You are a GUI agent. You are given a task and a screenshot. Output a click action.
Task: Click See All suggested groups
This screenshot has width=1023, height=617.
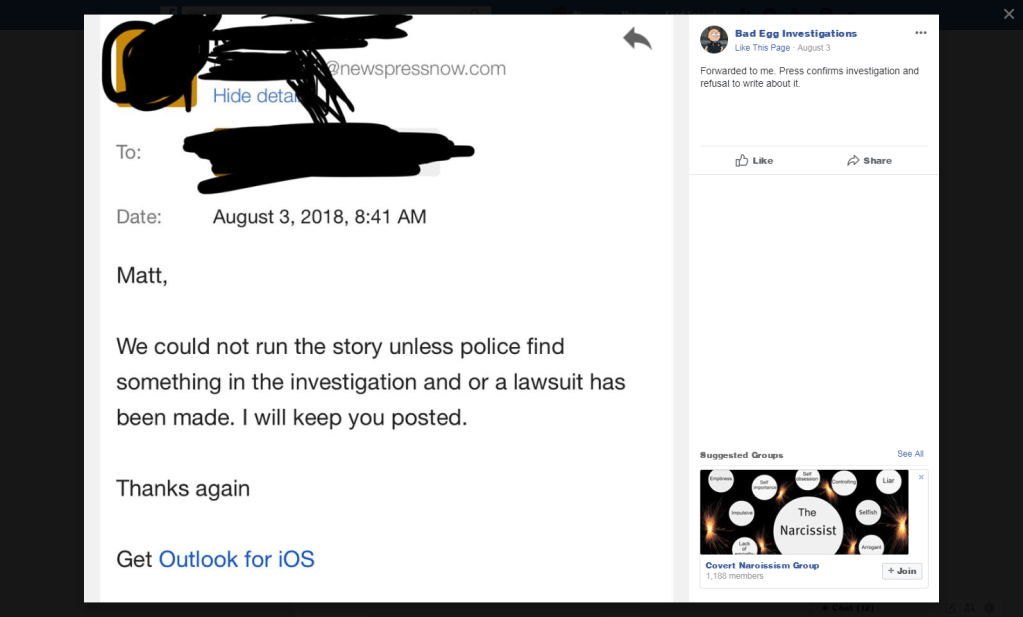coord(910,454)
